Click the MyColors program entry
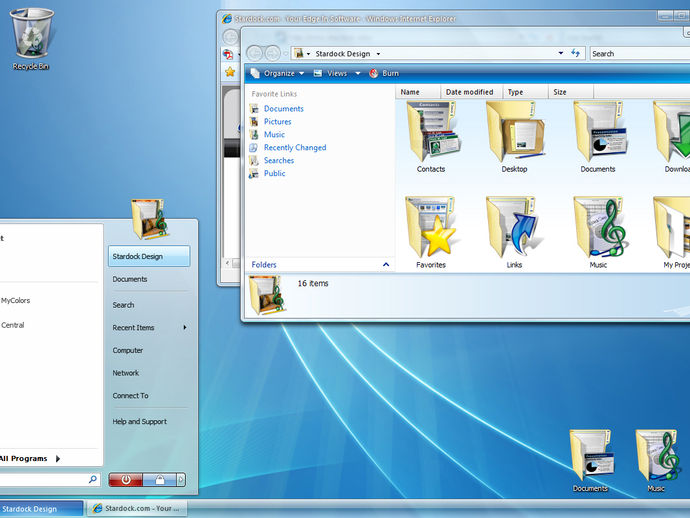The height and width of the screenshot is (518, 690). click(x=15, y=301)
